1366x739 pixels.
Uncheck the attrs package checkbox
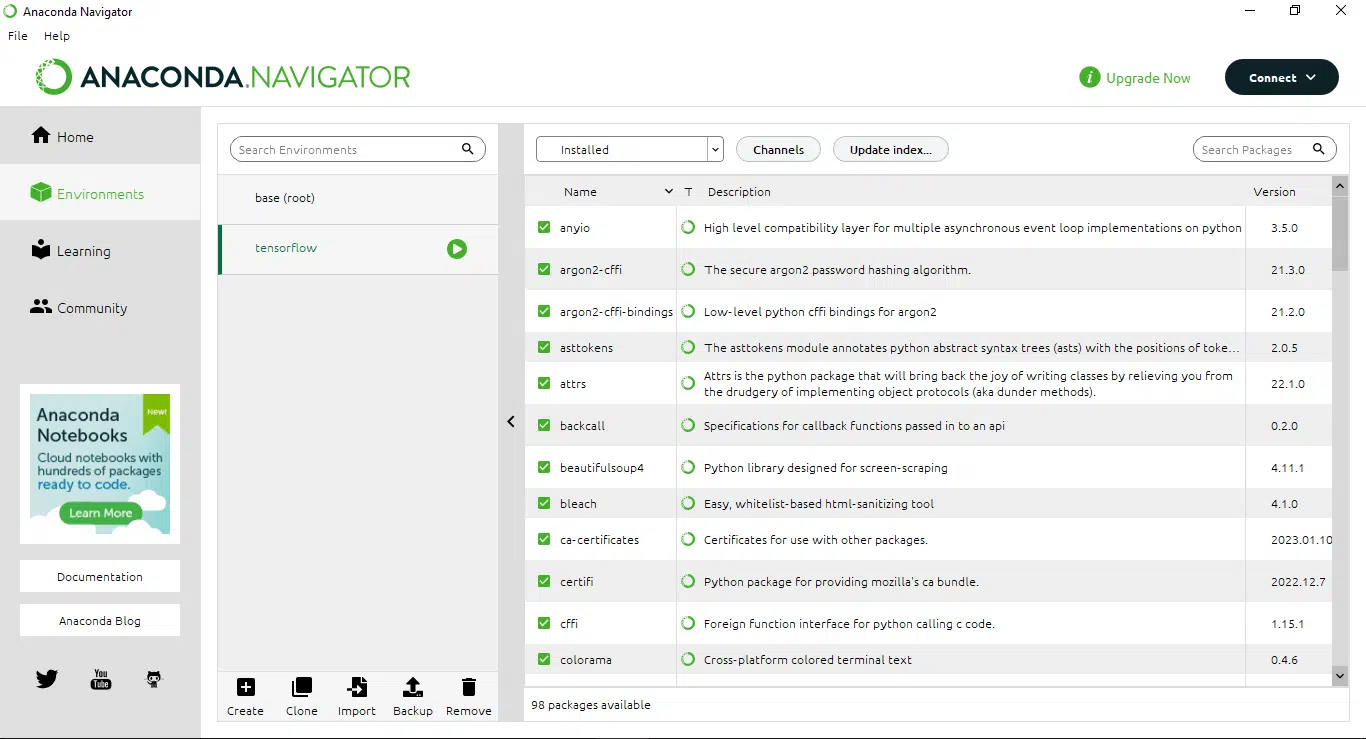click(x=544, y=383)
